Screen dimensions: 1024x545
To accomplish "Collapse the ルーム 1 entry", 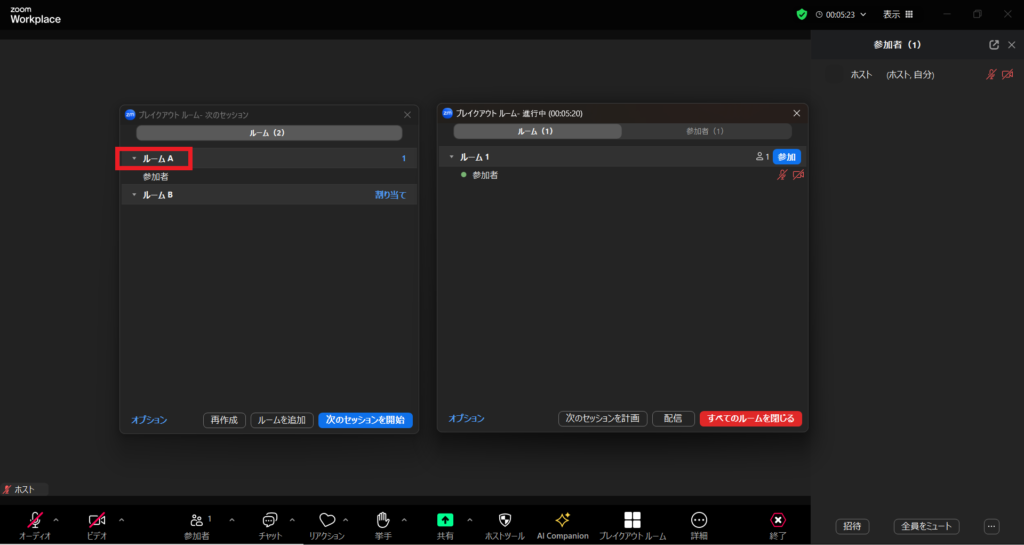I will tap(451, 157).
